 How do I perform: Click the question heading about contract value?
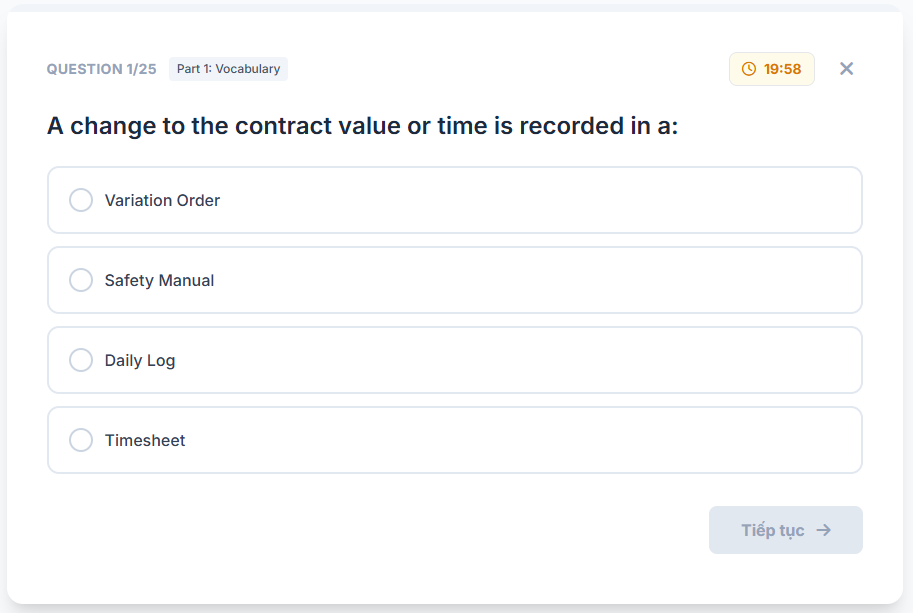point(362,126)
